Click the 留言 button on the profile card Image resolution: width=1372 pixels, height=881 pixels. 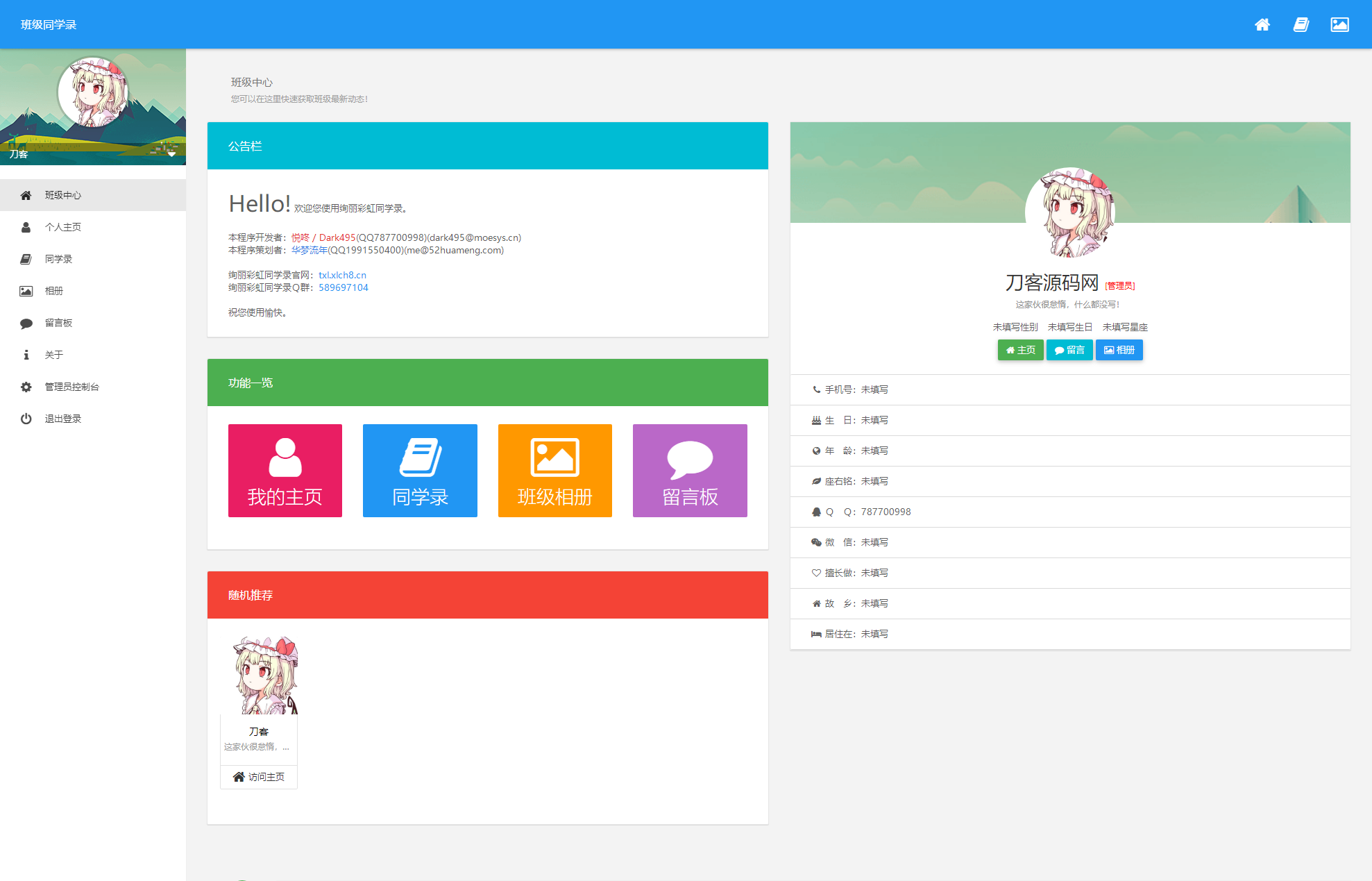(x=1069, y=350)
